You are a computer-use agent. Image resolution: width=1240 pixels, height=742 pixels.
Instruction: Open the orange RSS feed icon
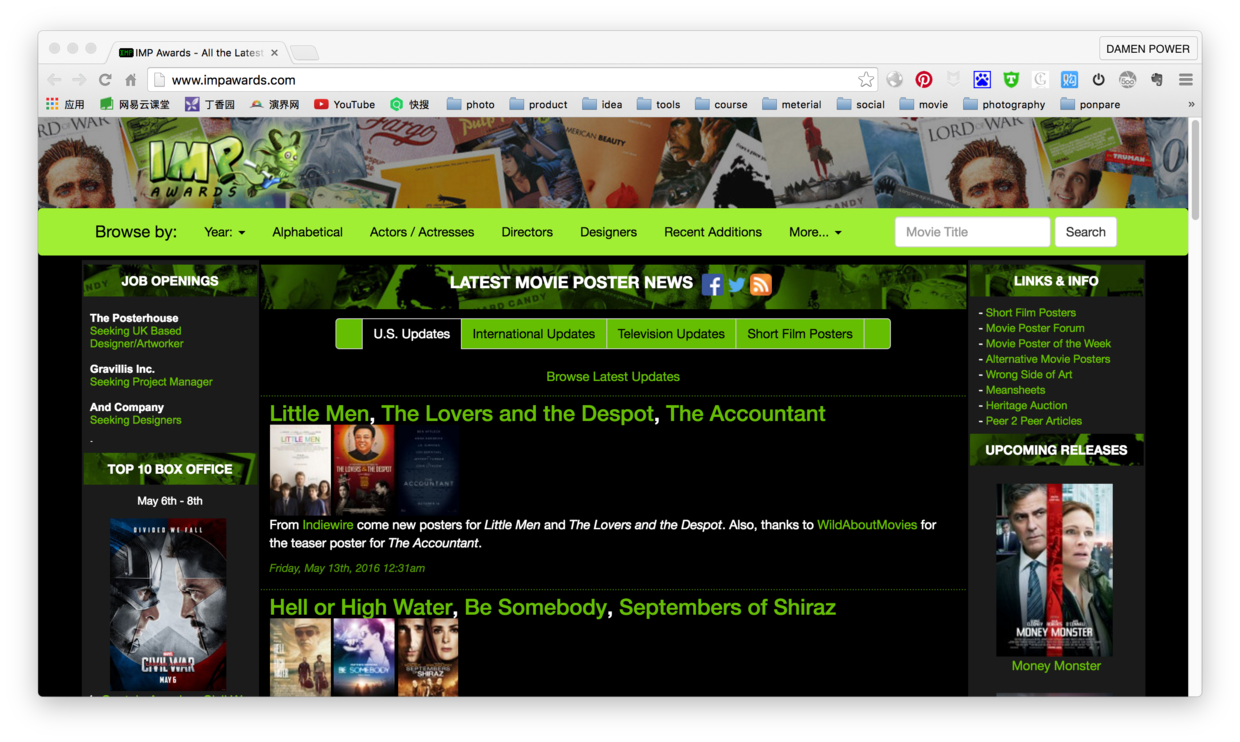click(x=761, y=284)
